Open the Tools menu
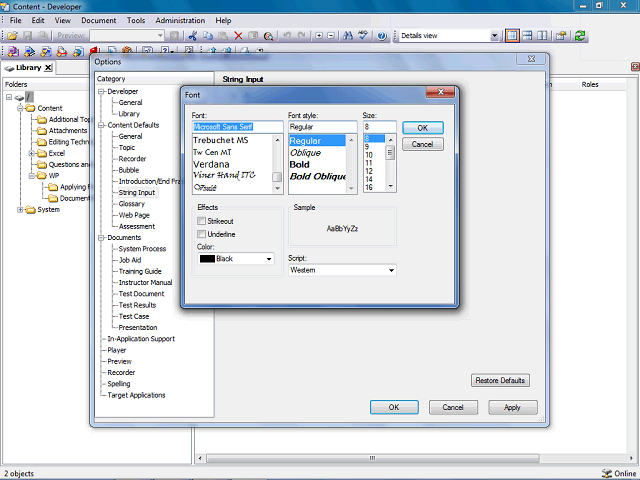640x480 pixels. [136, 20]
